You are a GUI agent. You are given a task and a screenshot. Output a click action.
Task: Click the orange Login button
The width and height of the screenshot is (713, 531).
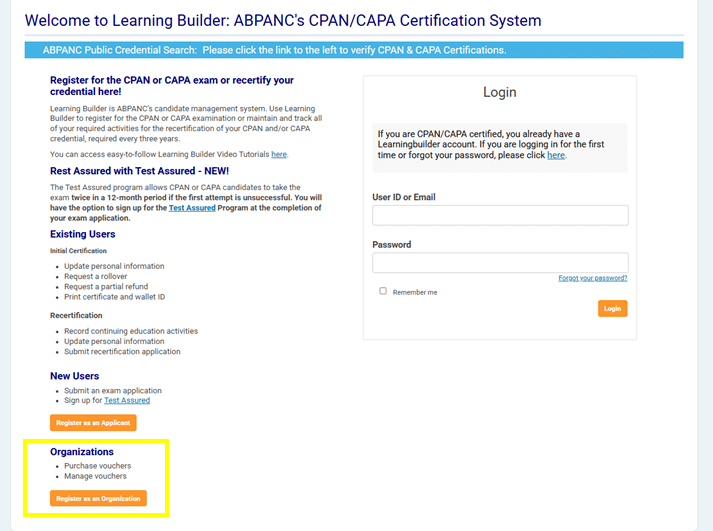(x=613, y=308)
